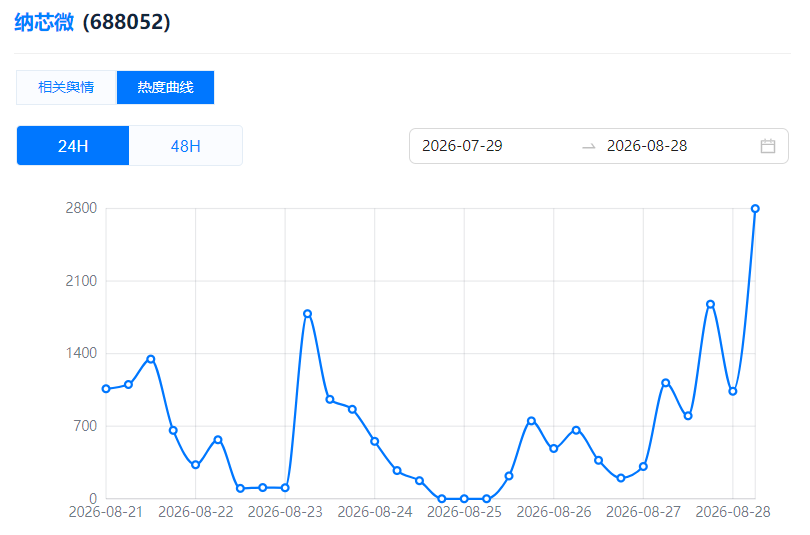Open the calendar icon in date range picker
The width and height of the screenshot is (810, 535).
(768, 146)
